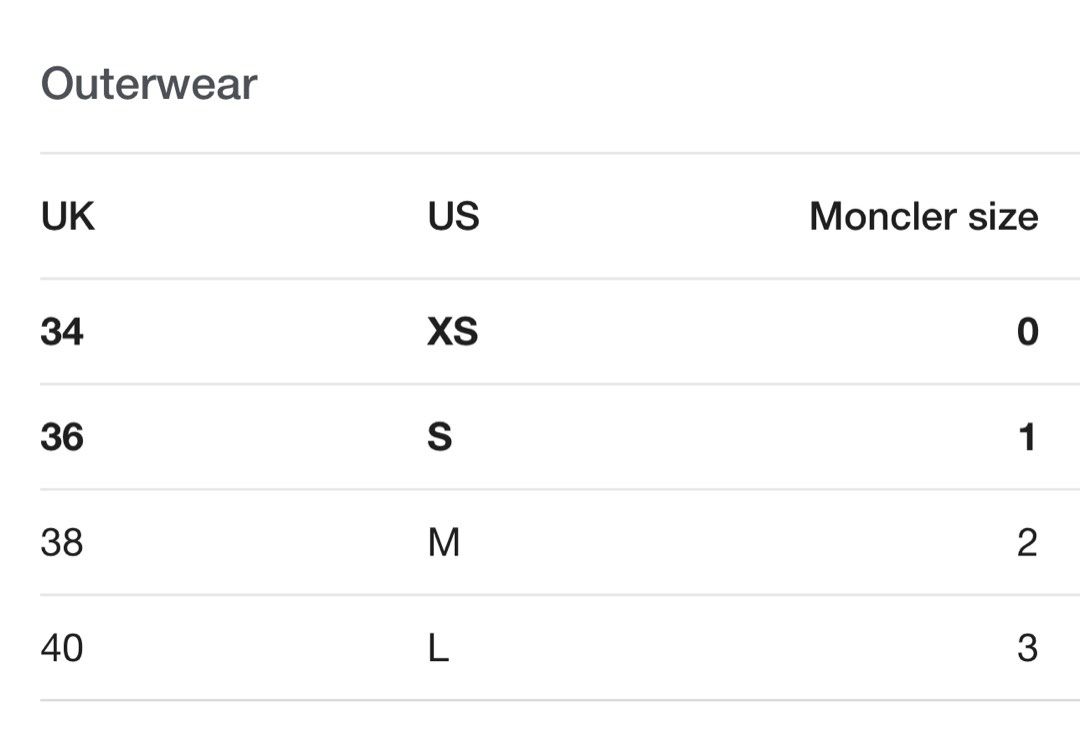This screenshot has width=1080, height=731.
Task: Select Moncler size 1 value
Action: click(1028, 437)
